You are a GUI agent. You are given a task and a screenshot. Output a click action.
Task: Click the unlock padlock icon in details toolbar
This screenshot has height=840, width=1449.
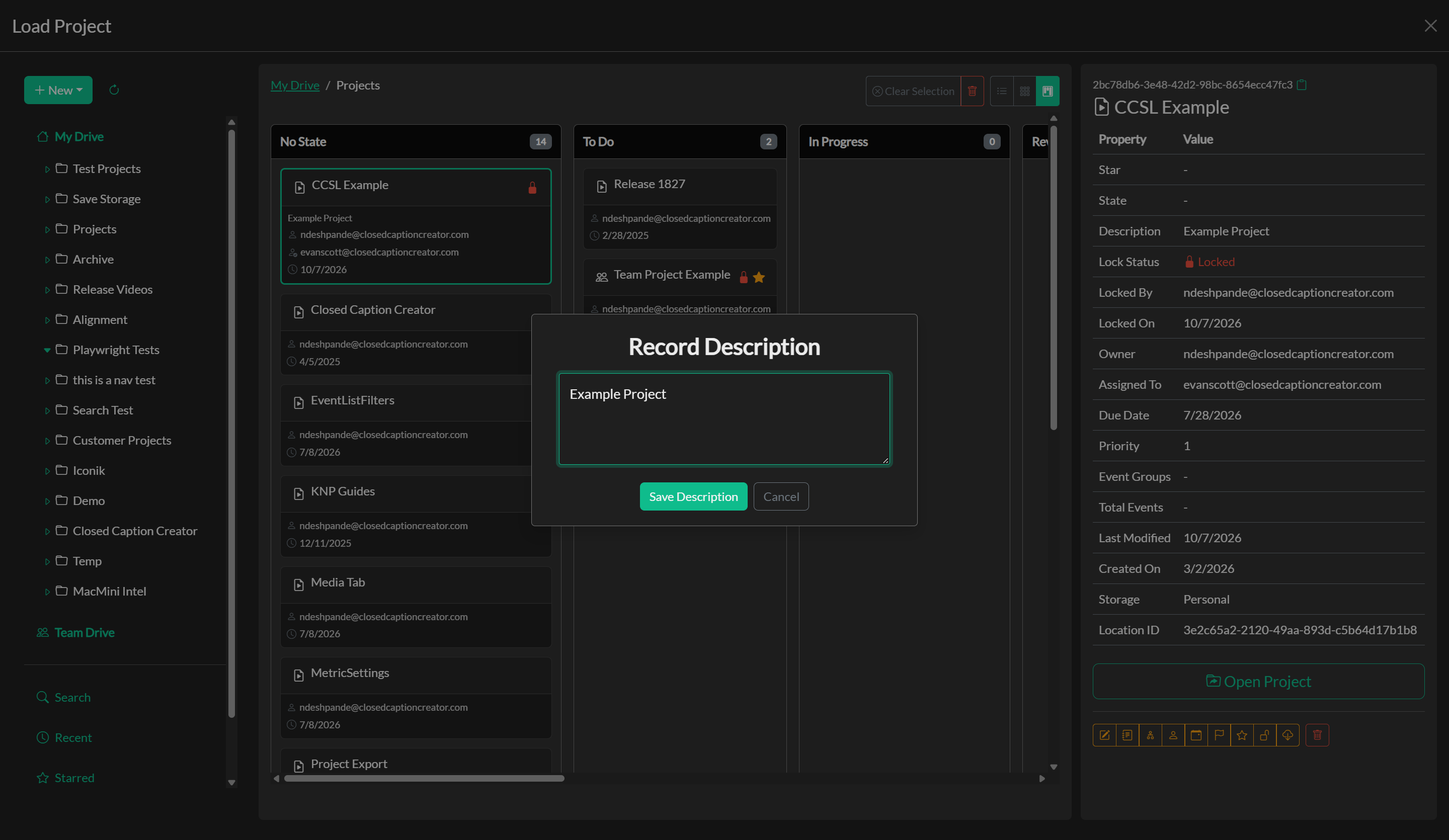(x=1265, y=735)
